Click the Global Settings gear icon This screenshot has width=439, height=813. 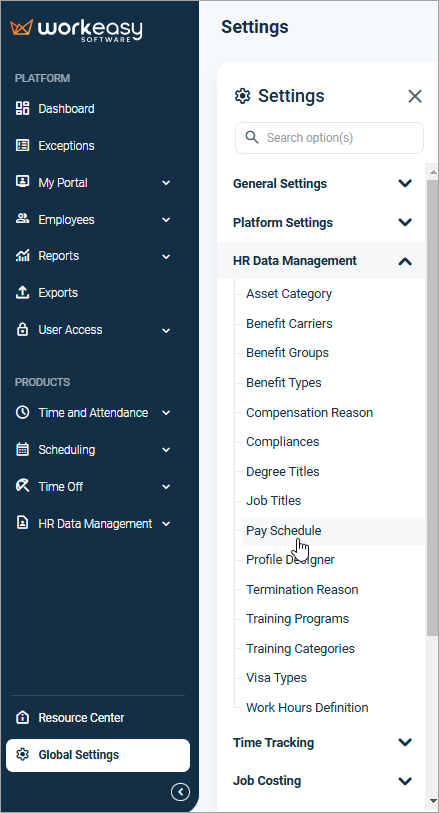click(22, 754)
